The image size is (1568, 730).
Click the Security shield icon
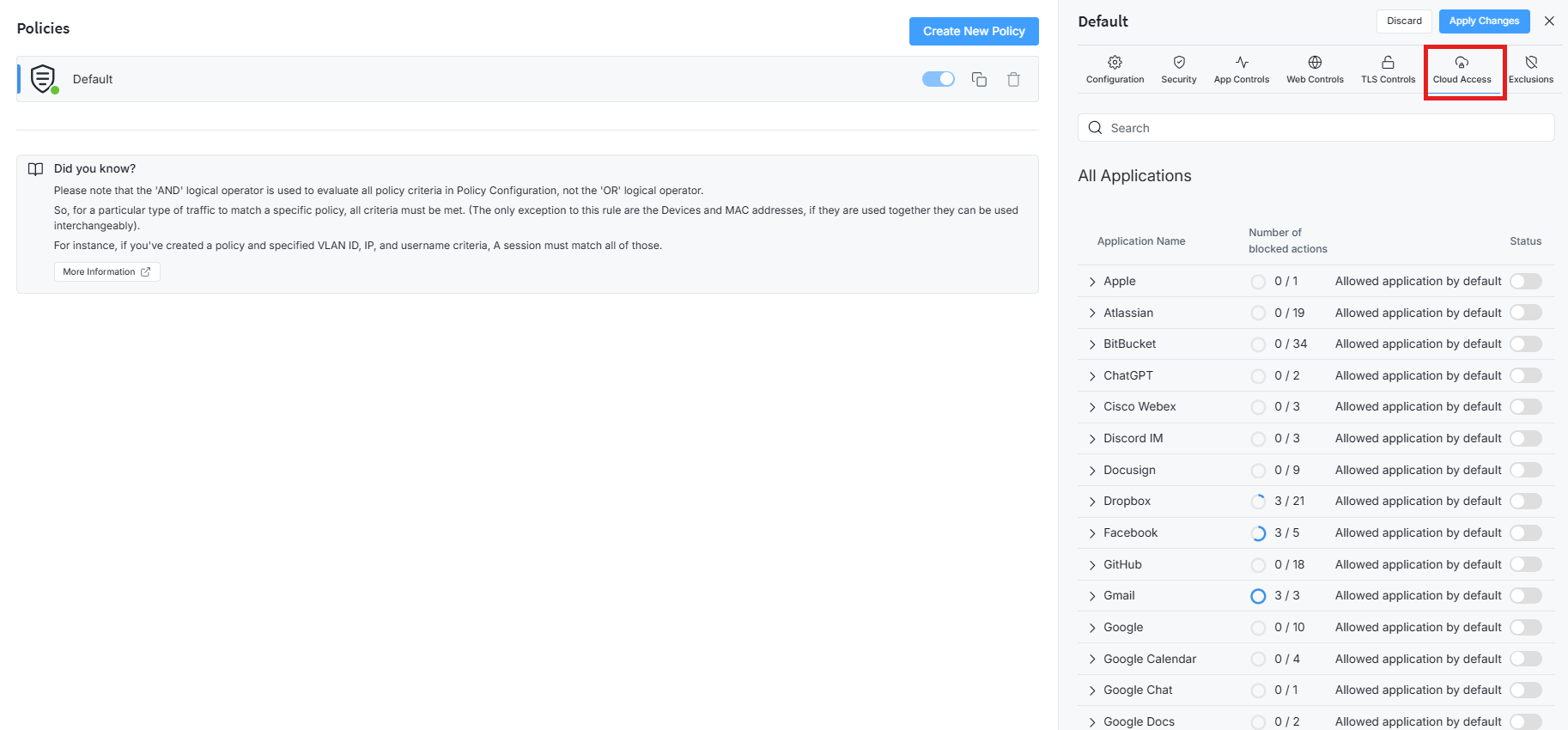(1179, 62)
